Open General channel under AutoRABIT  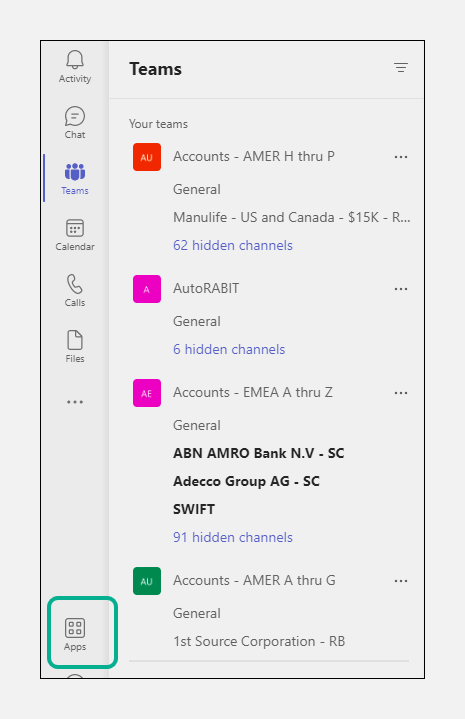(197, 321)
